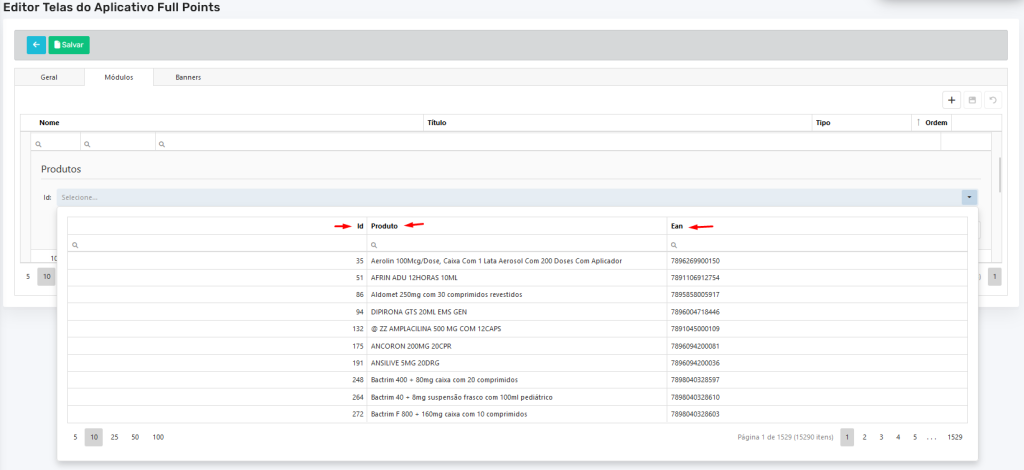
Task: Sort popup by Ean column
Action: pos(817,226)
